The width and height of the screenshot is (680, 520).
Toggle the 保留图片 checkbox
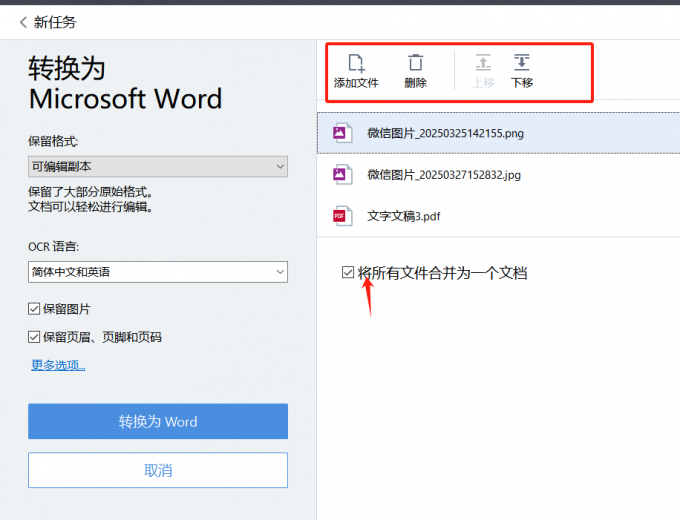click(34, 309)
